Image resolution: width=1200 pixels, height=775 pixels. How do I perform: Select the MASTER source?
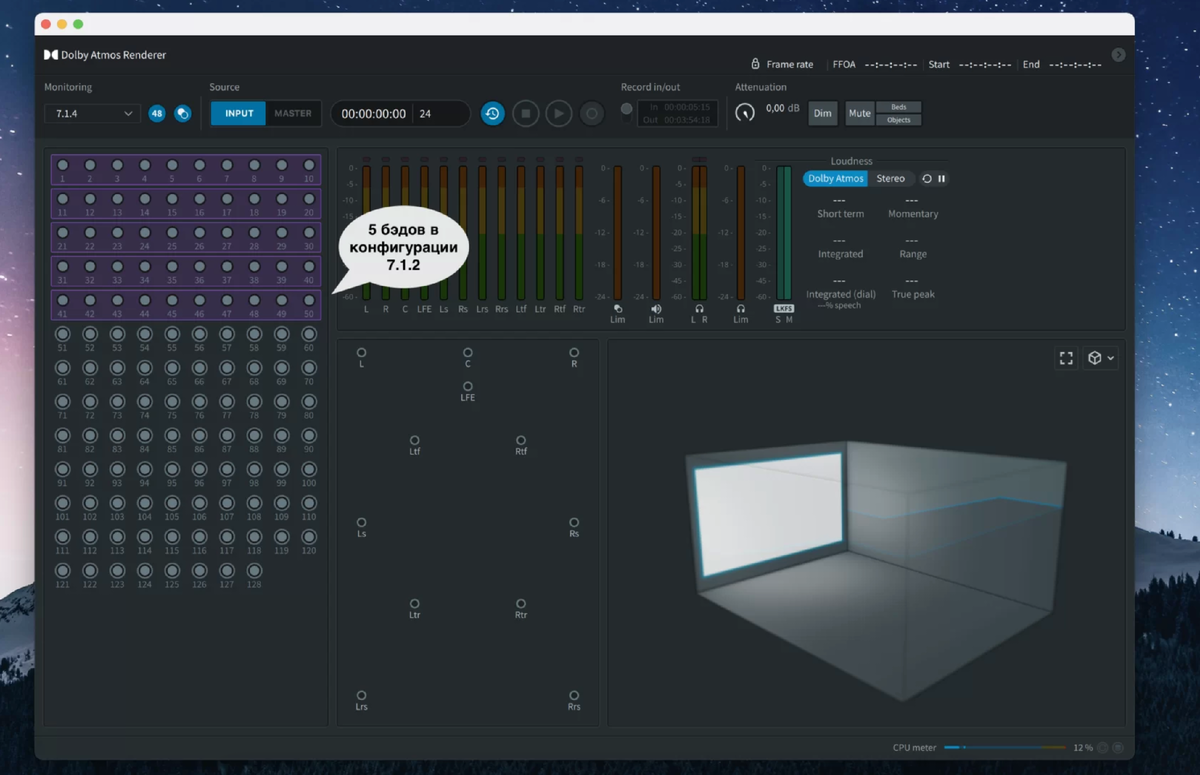pyautogui.click(x=293, y=114)
